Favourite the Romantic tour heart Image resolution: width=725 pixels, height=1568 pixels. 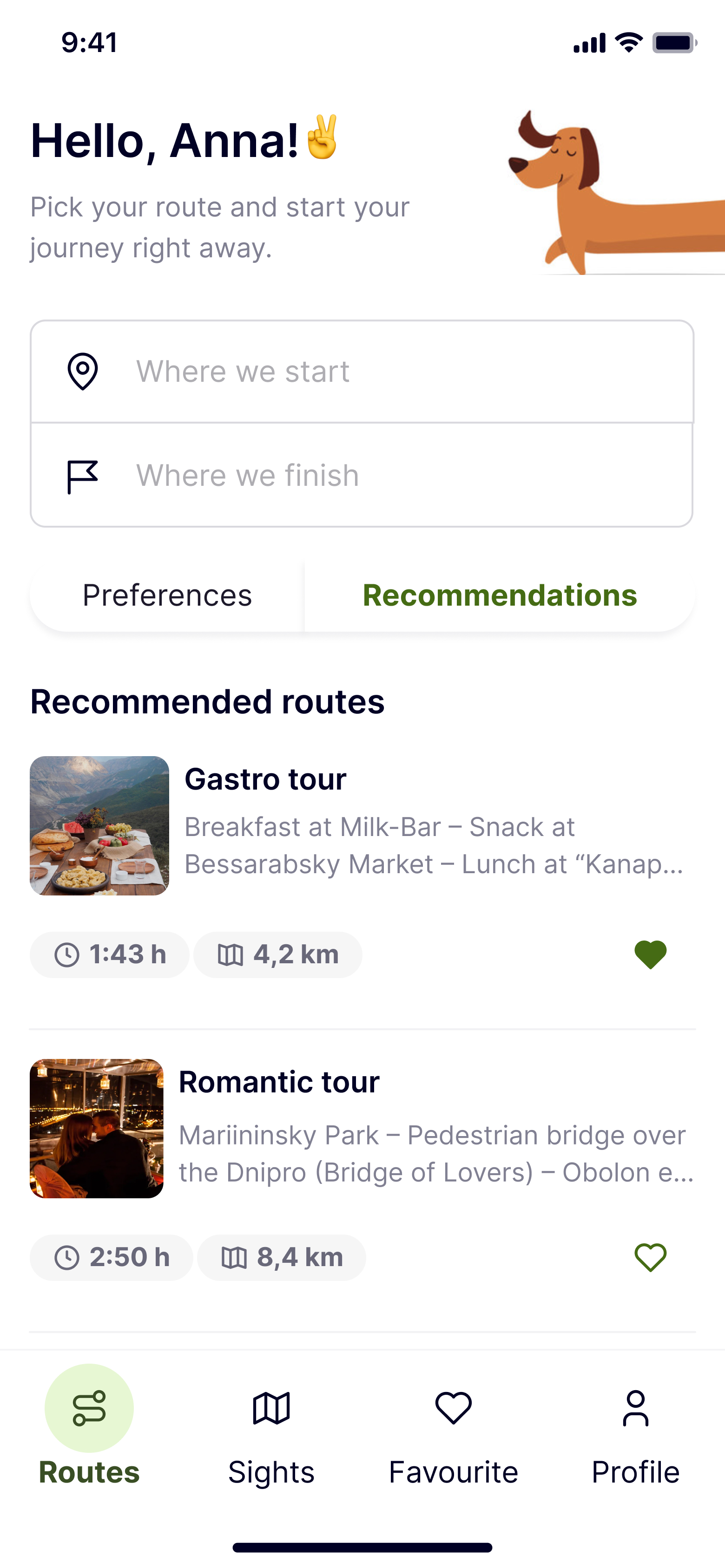point(650,1258)
